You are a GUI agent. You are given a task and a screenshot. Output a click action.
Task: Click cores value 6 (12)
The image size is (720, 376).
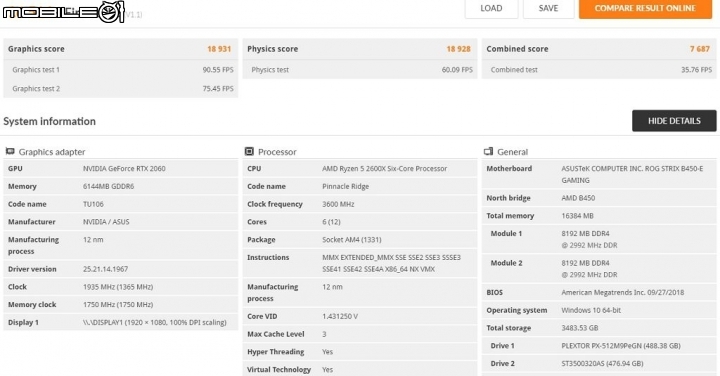pos(331,222)
